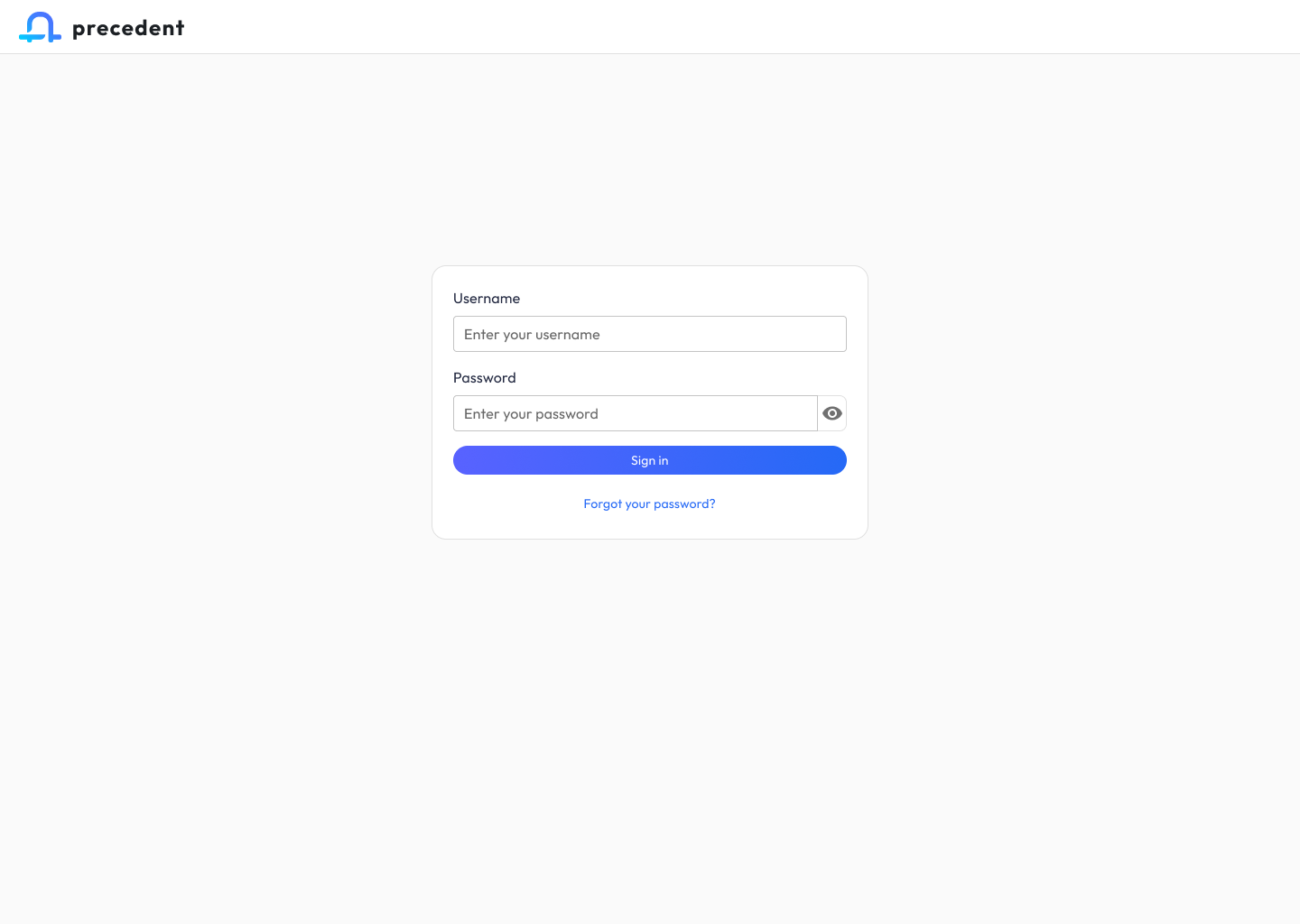Click the Precedent arch logo icon
This screenshot has height=924, width=1300.
tap(40, 27)
